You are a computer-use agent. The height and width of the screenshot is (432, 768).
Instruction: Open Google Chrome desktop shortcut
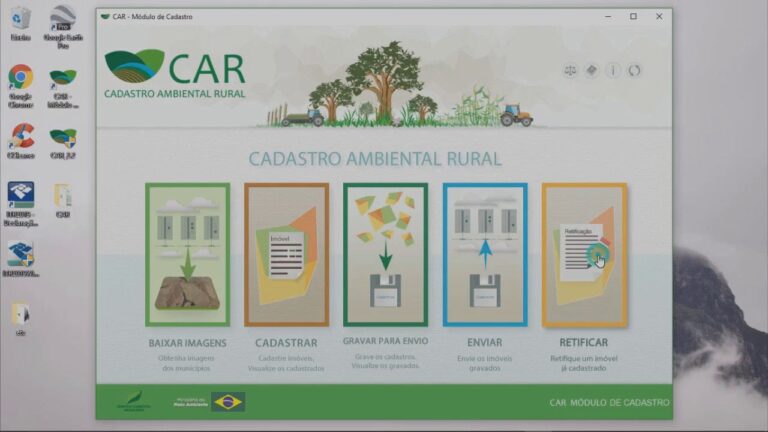click(21, 86)
